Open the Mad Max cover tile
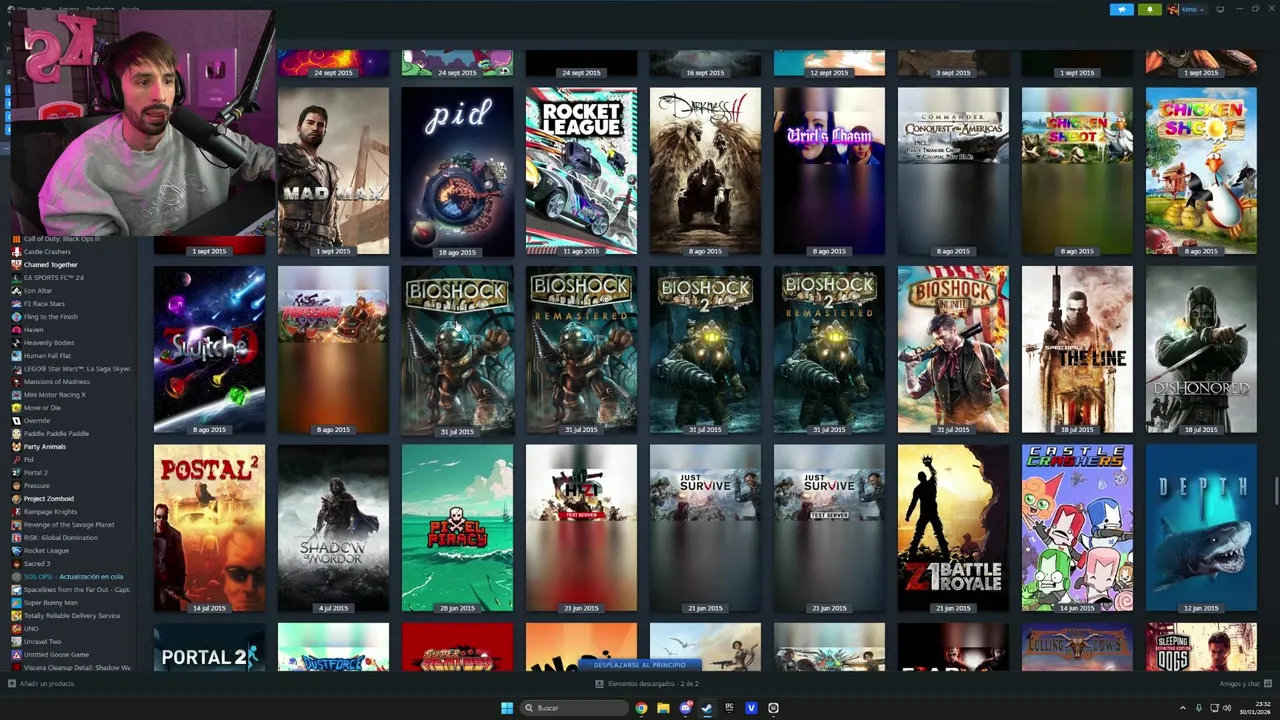This screenshot has width=1280, height=720. (333, 171)
